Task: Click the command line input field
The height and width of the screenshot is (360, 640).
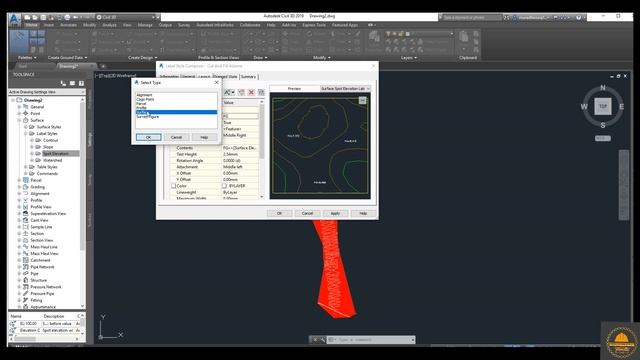Action: pos(371,340)
